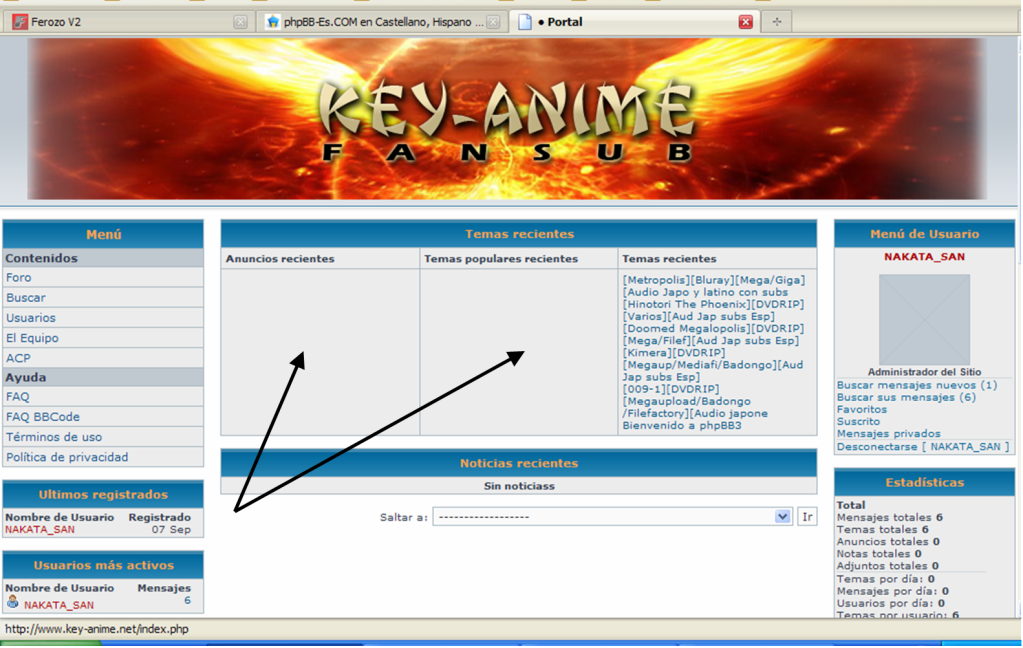The height and width of the screenshot is (648, 1023).
Task: Click the NAKATA_SAN name in Menú de Usuario
Action: [924, 257]
